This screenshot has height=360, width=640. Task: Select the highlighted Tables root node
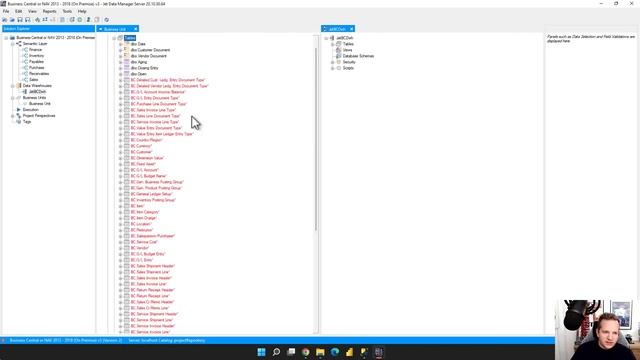click(x=130, y=38)
